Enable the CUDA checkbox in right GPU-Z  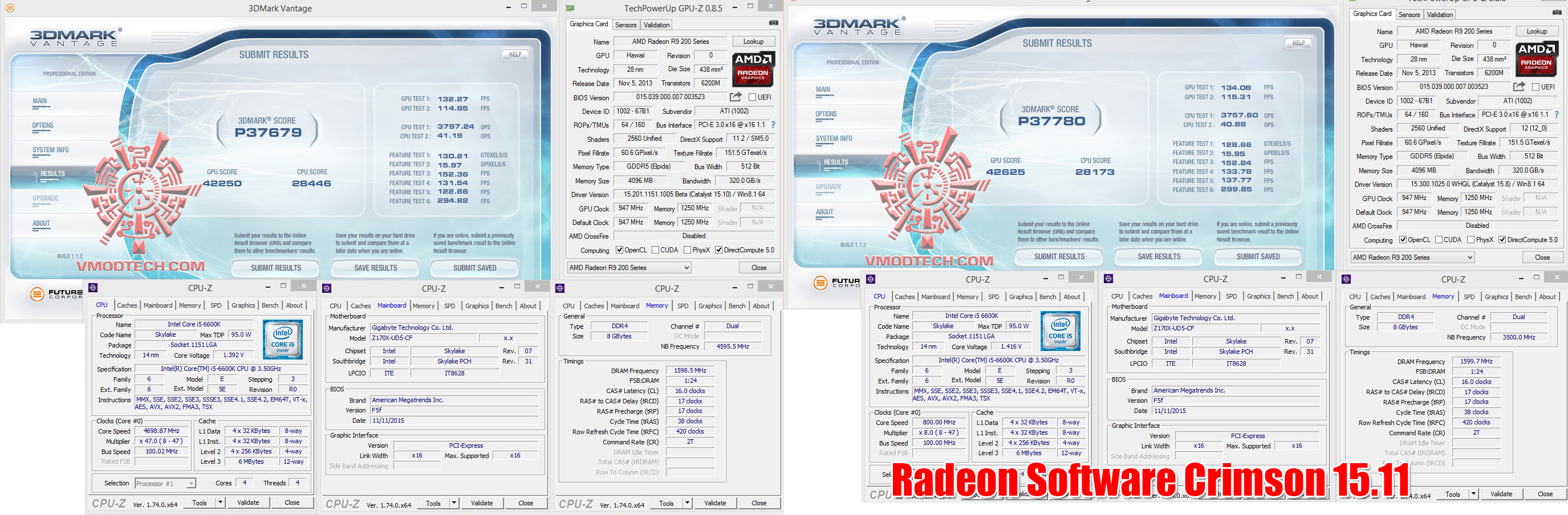1439,240
